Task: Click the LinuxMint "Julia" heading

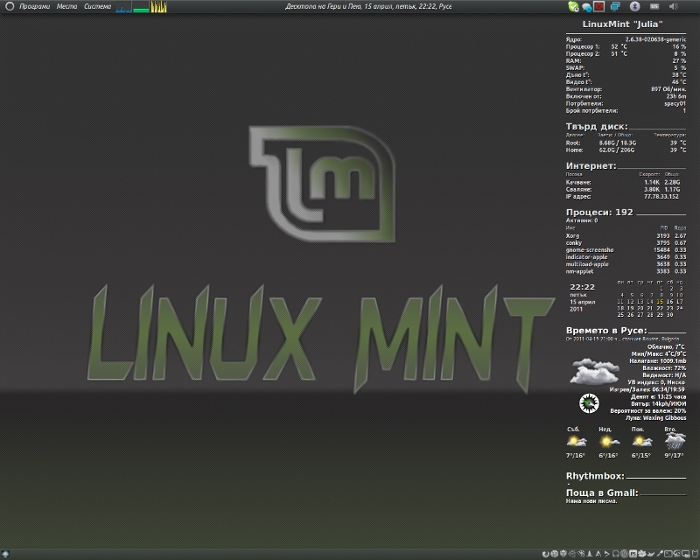Action: (622, 24)
